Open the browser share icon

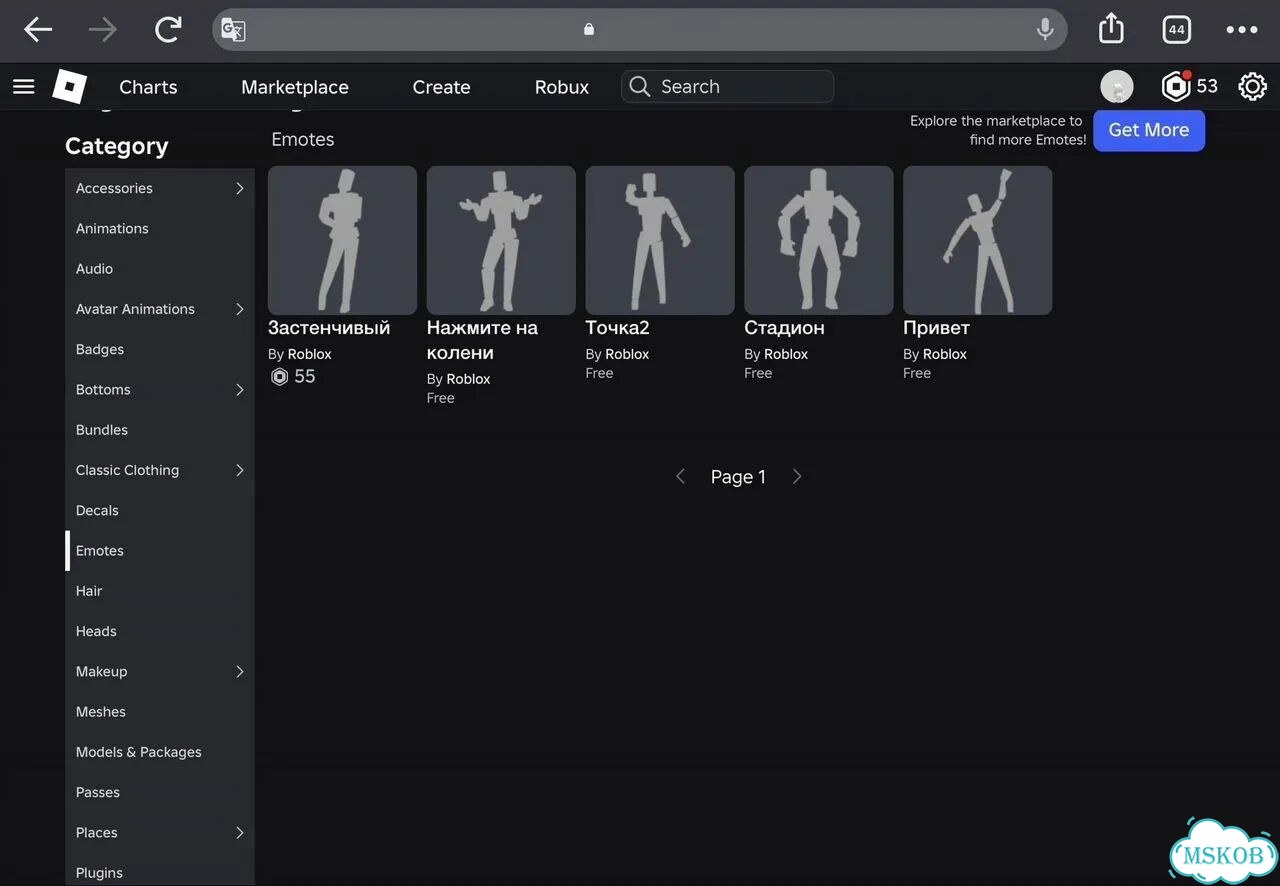click(1111, 29)
